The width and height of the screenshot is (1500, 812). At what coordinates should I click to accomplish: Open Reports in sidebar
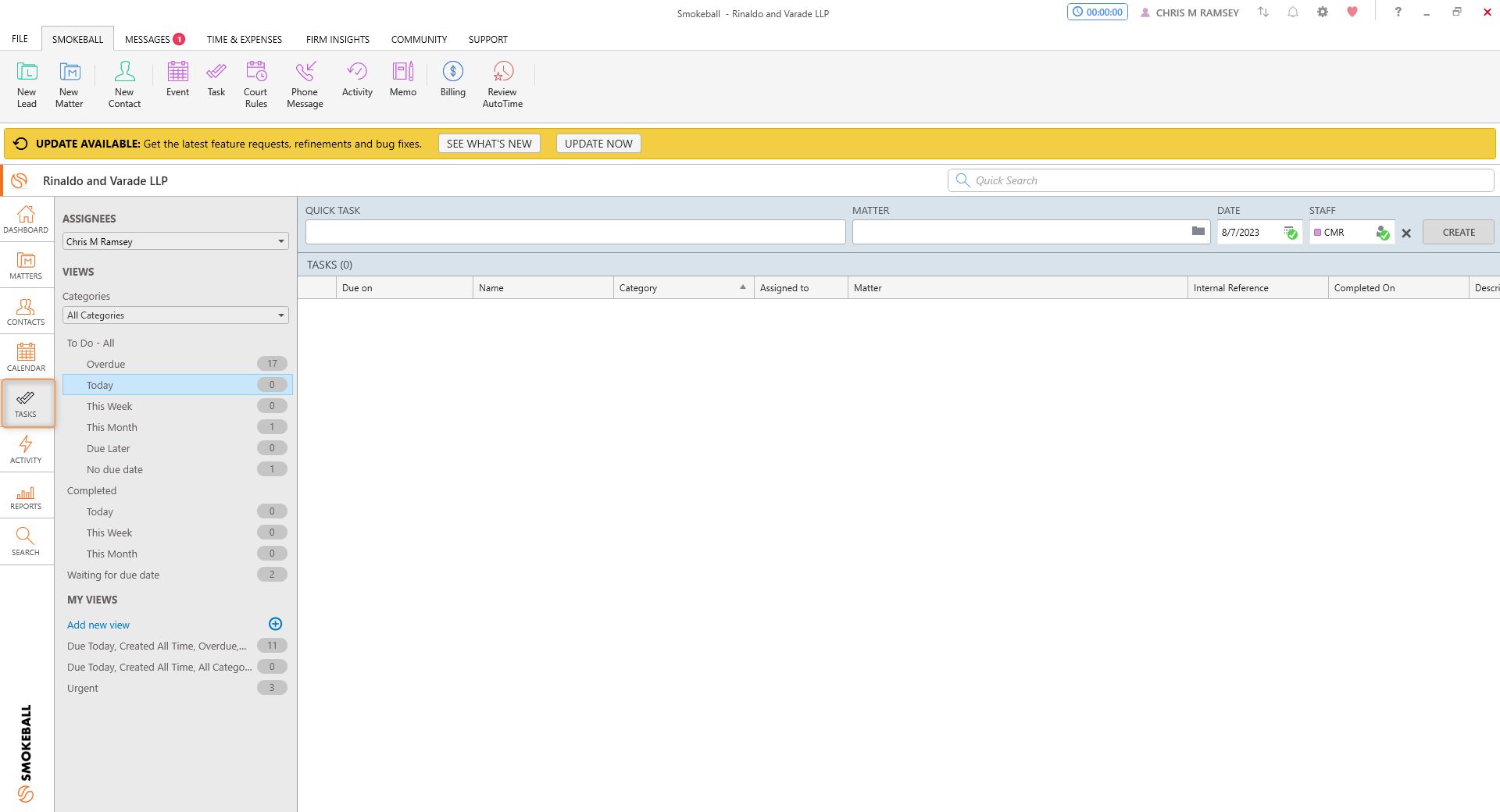point(26,496)
